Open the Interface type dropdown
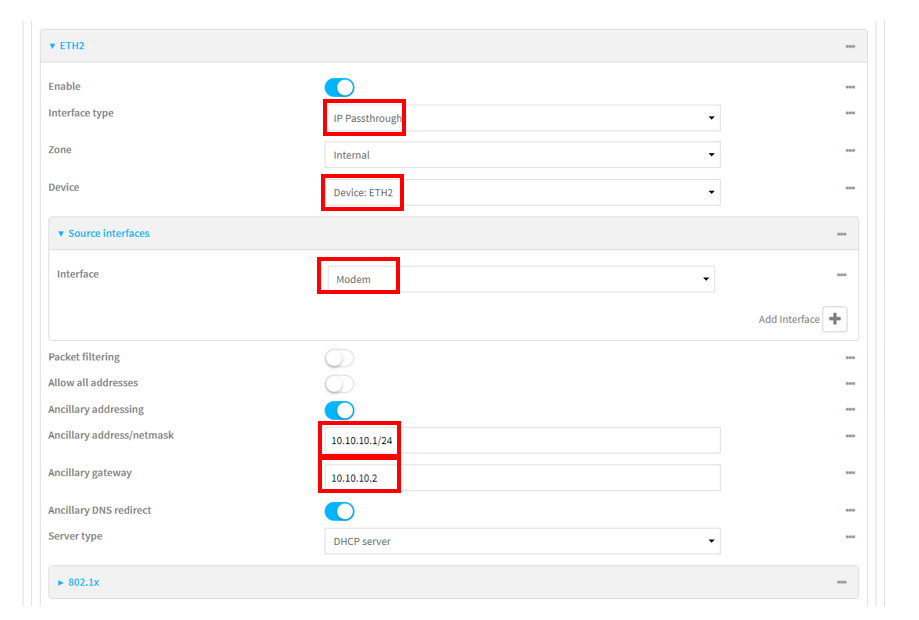Viewport: 919px width, 620px height. pos(521,118)
